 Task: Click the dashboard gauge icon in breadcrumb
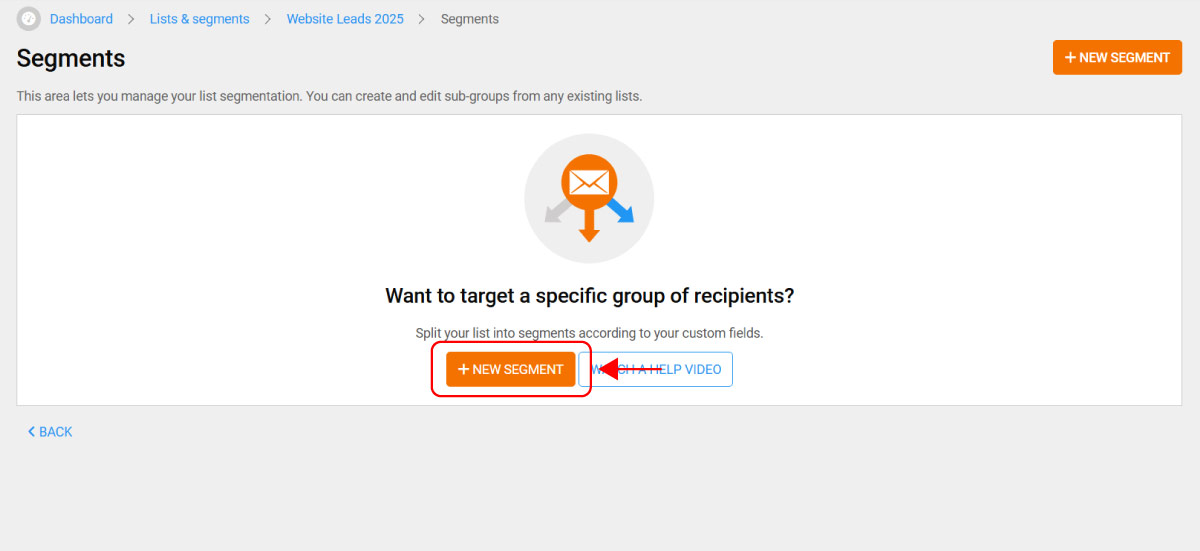[x=29, y=19]
